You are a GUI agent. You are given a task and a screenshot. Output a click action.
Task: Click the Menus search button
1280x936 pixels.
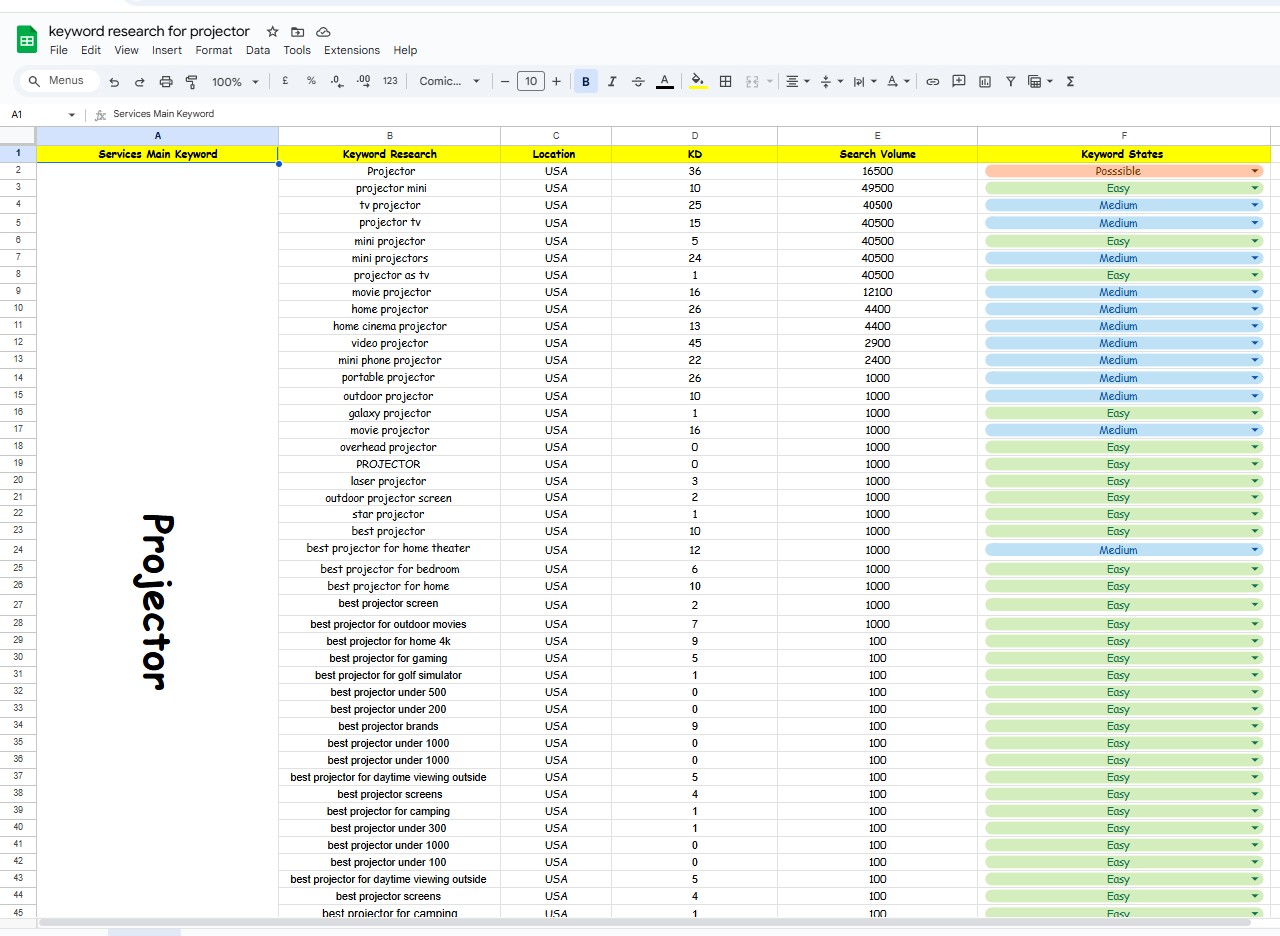[57, 81]
